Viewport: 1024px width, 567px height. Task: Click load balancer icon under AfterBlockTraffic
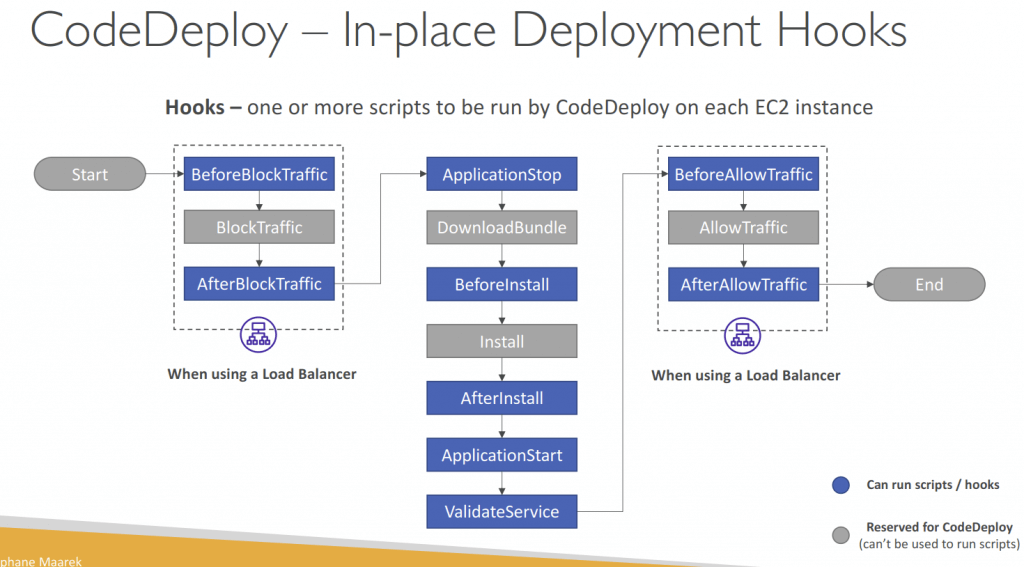tap(259, 334)
